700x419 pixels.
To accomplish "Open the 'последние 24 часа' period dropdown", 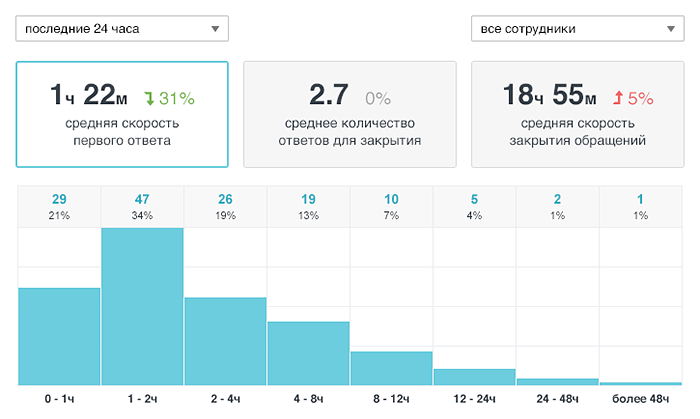I will pyautogui.click(x=122, y=29).
